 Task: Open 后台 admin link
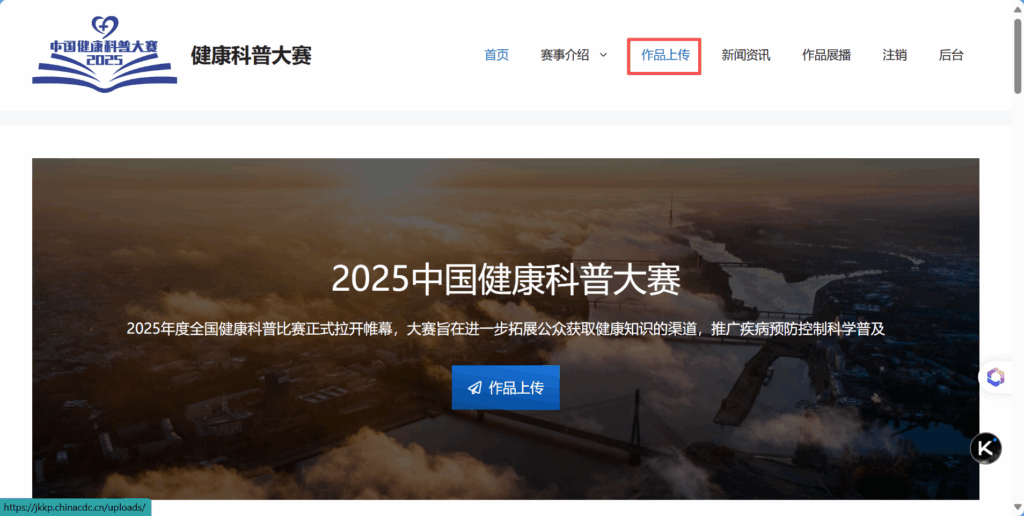(x=951, y=56)
